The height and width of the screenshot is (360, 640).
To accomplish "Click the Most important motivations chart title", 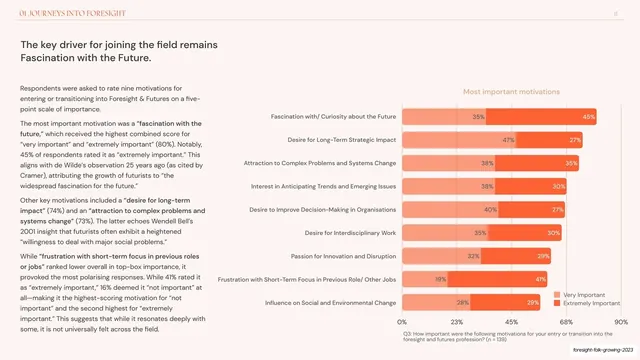I will pyautogui.click(x=511, y=92).
